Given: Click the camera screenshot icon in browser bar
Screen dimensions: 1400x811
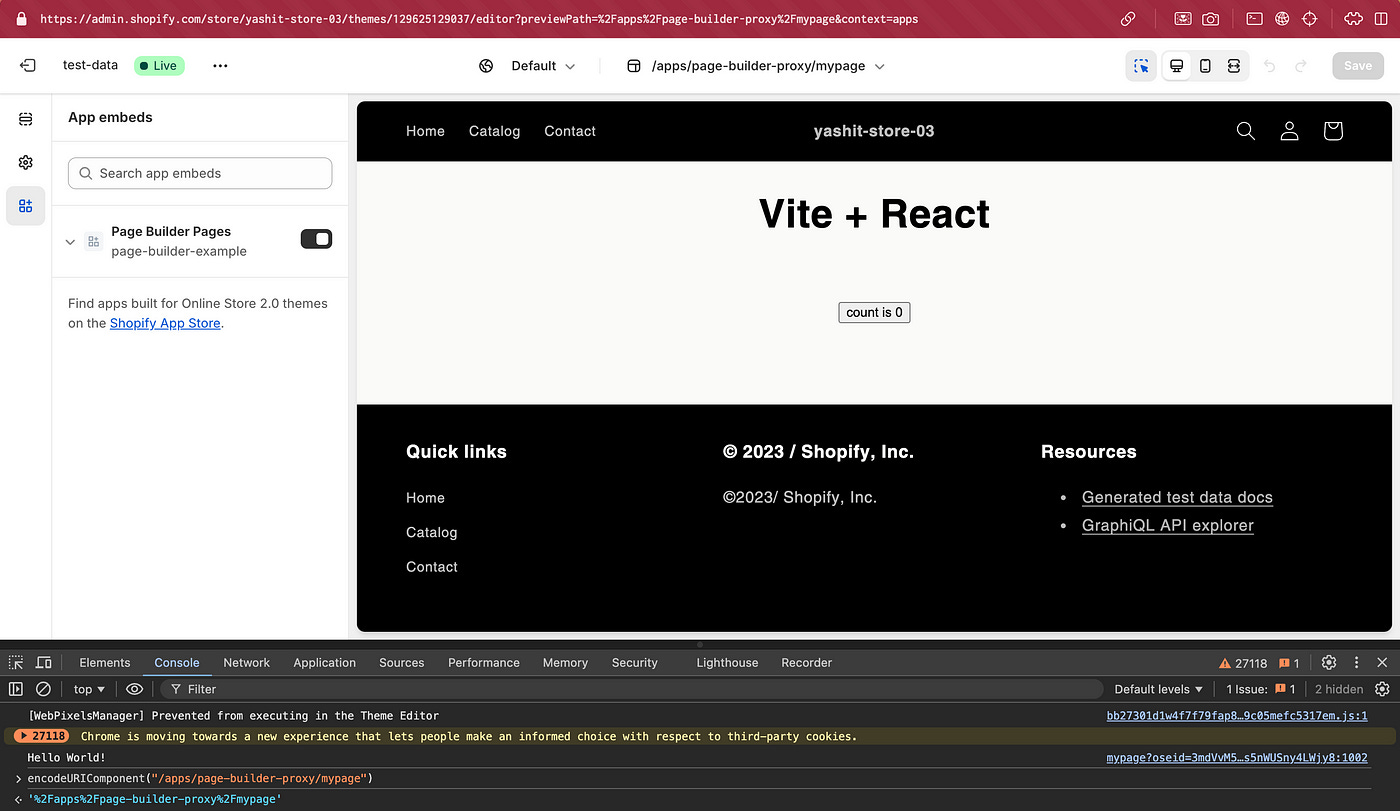Looking at the screenshot, I should click(1211, 19).
